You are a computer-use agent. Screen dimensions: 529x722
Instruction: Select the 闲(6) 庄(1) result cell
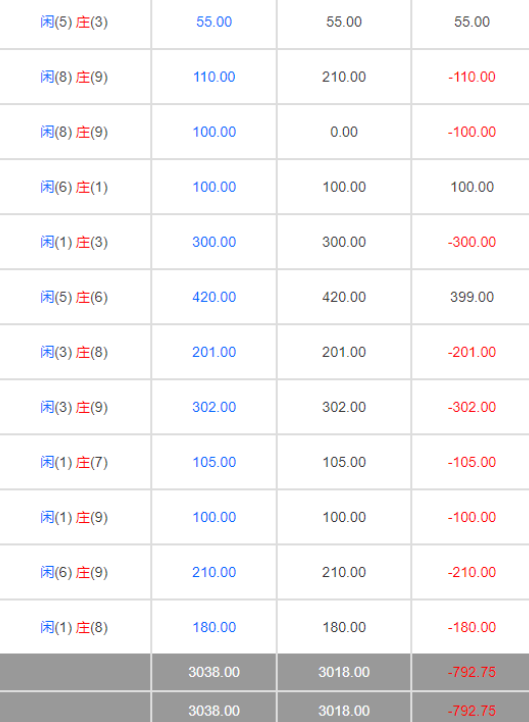74,187
